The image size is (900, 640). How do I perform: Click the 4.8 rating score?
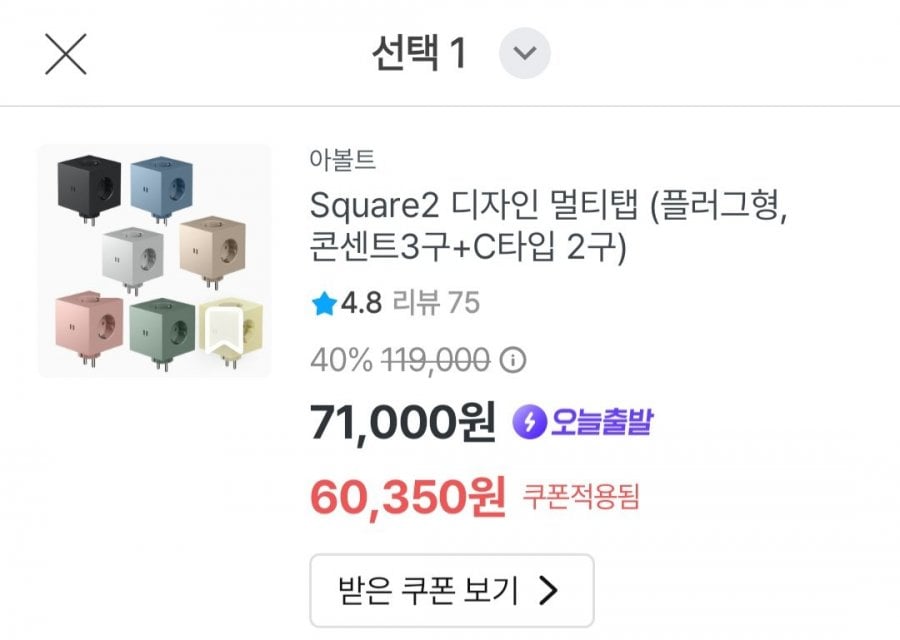tap(361, 303)
